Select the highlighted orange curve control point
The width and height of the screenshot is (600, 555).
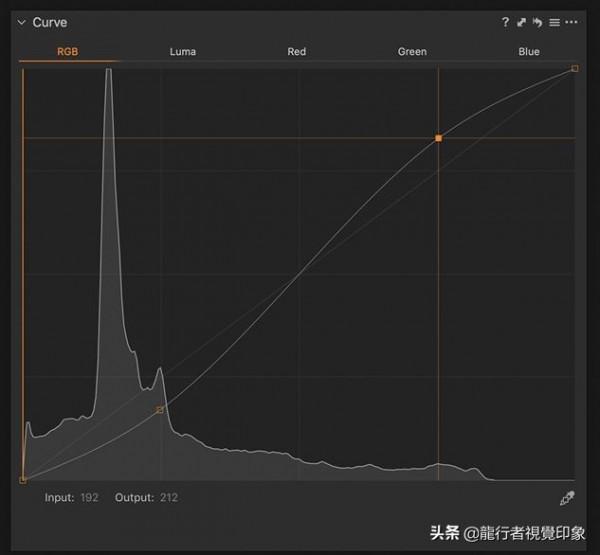tap(439, 138)
